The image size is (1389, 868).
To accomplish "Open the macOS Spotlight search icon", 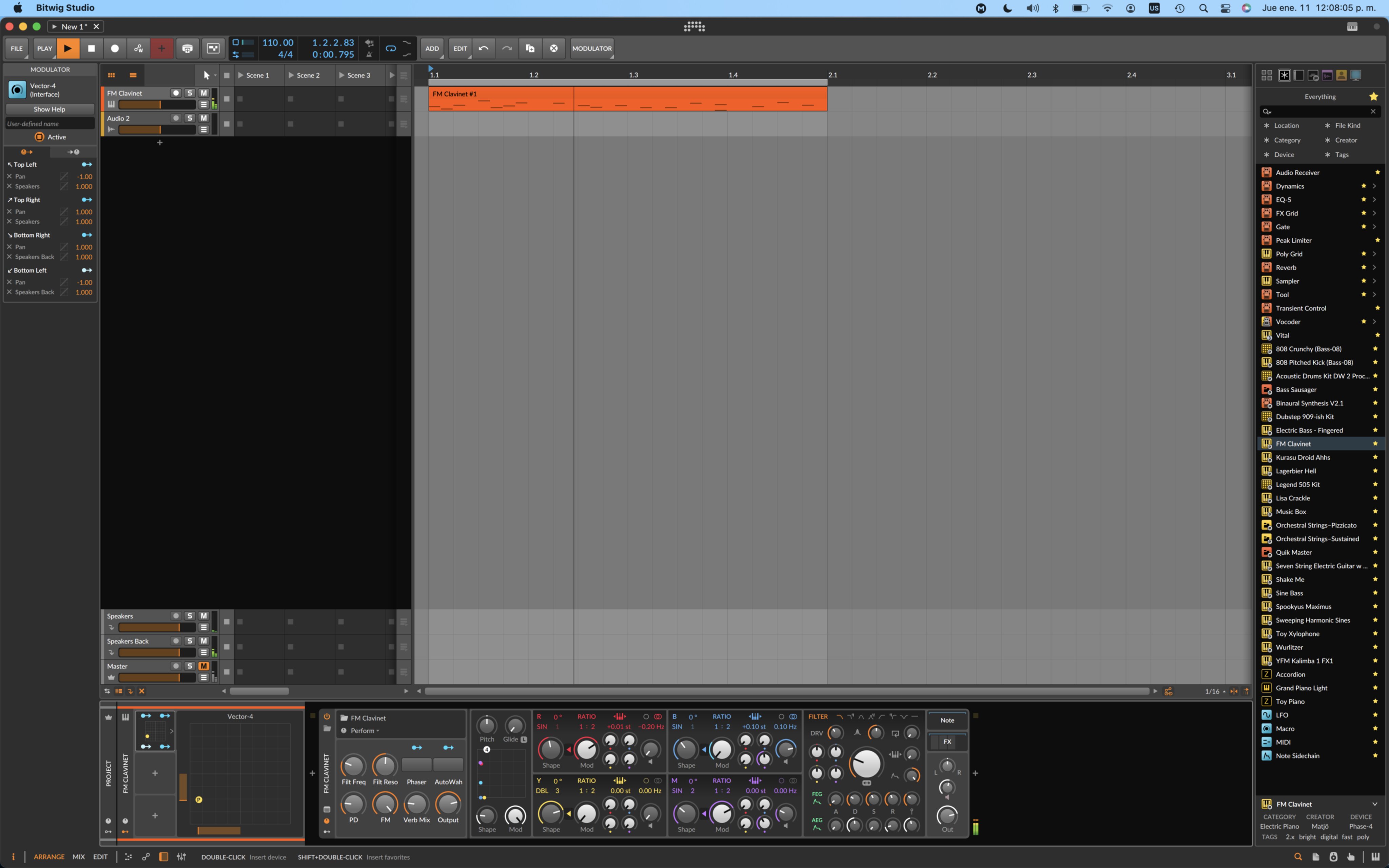I will pos(1204,8).
